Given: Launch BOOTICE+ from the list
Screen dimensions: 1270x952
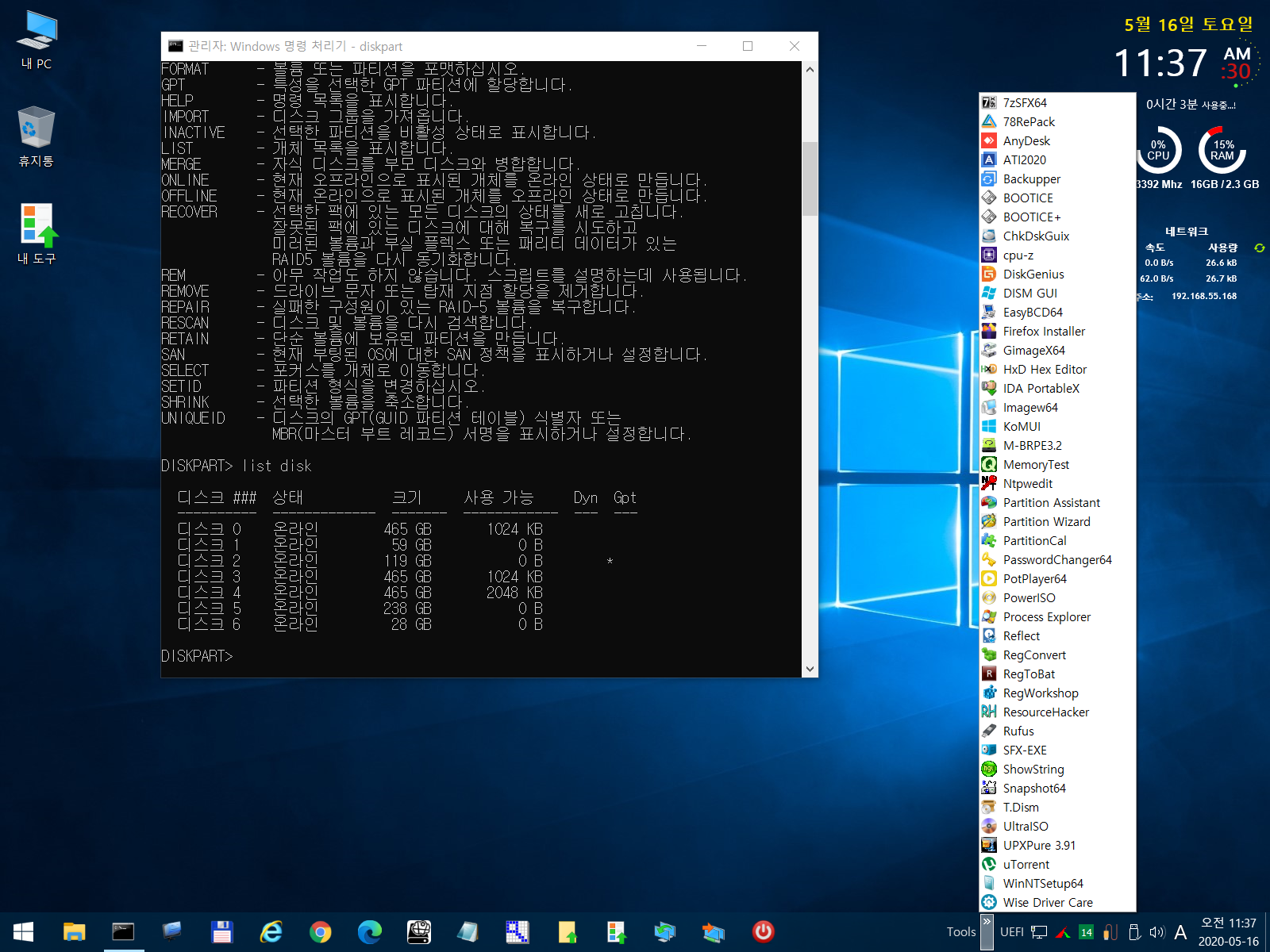Looking at the screenshot, I should point(1056,217).
